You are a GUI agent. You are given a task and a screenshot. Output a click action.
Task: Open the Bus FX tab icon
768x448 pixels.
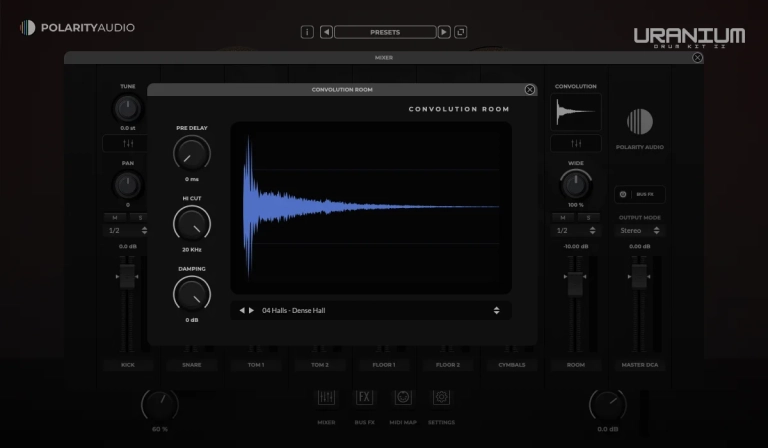click(x=364, y=397)
